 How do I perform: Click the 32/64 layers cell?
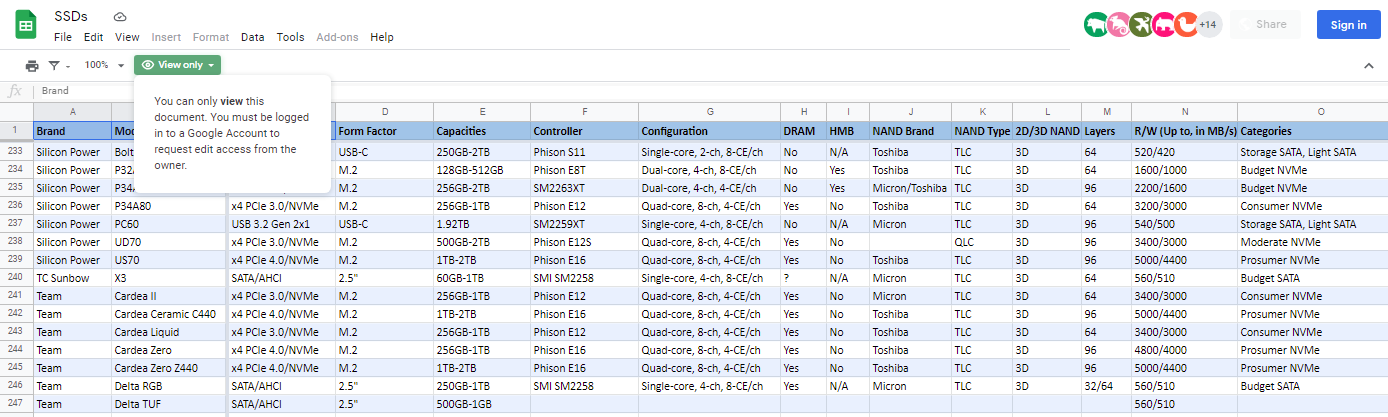coord(1106,386)
